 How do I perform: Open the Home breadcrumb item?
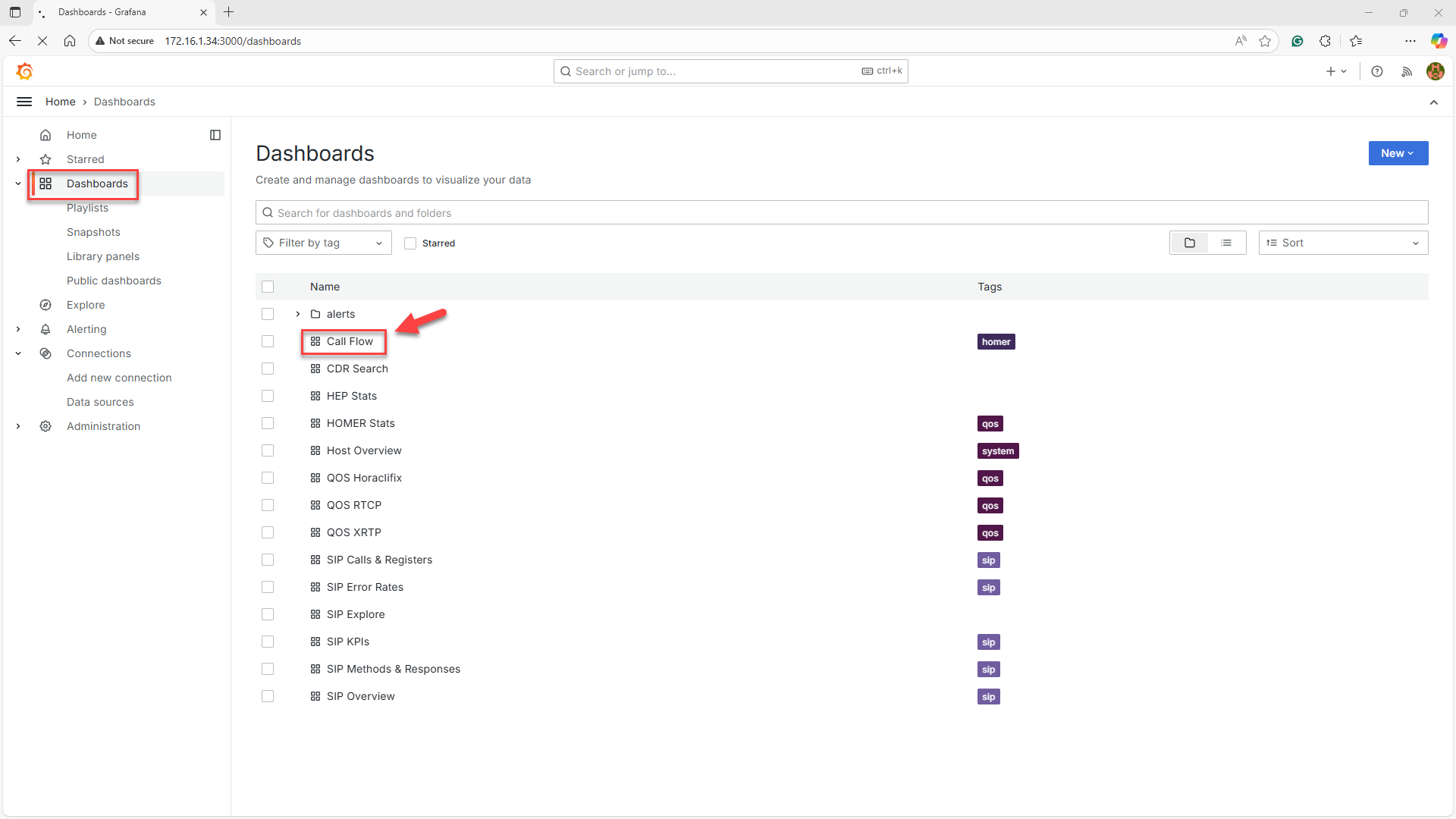(x=61, y=101)
